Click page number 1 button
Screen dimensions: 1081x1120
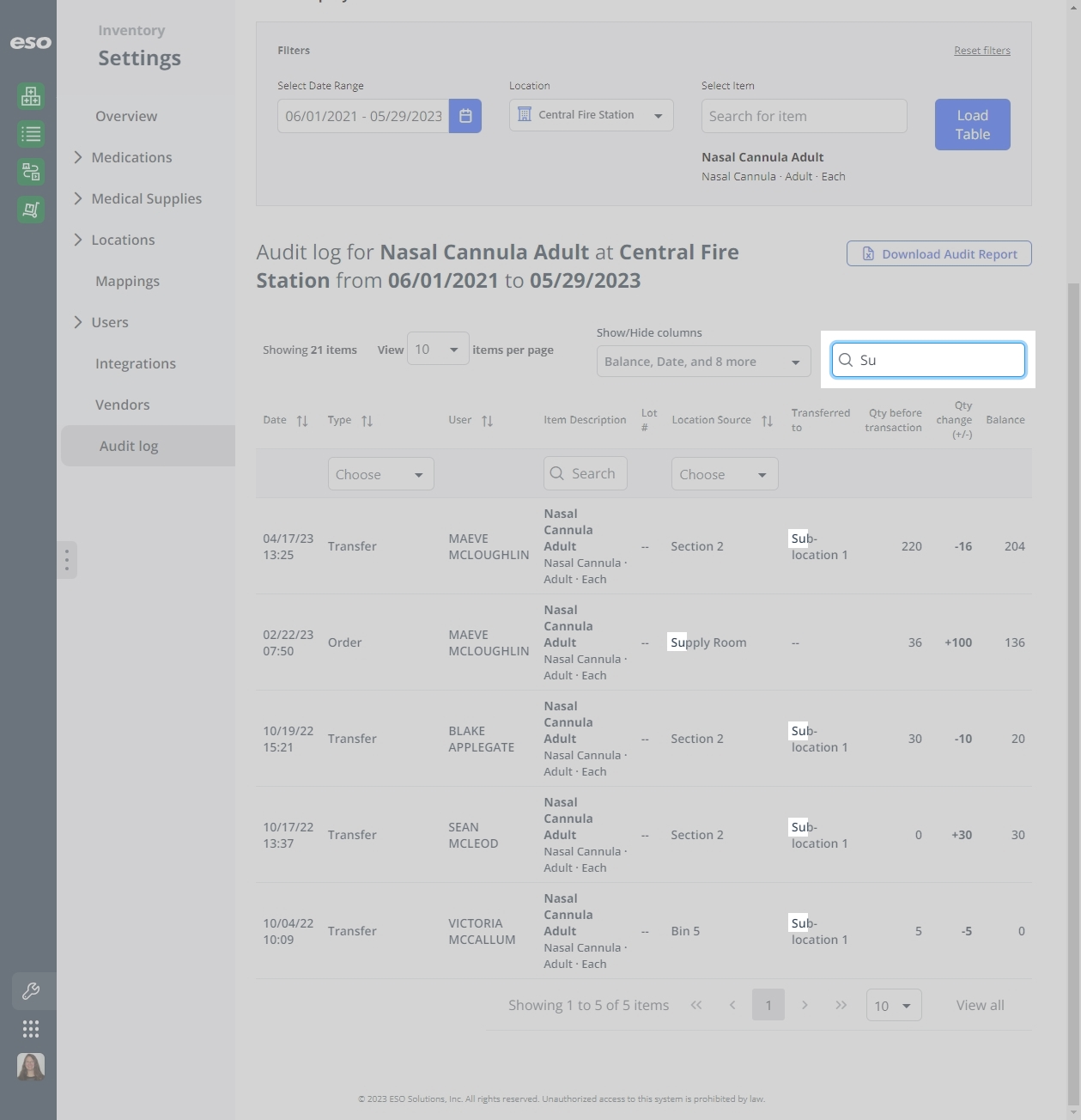(768, 1005)
